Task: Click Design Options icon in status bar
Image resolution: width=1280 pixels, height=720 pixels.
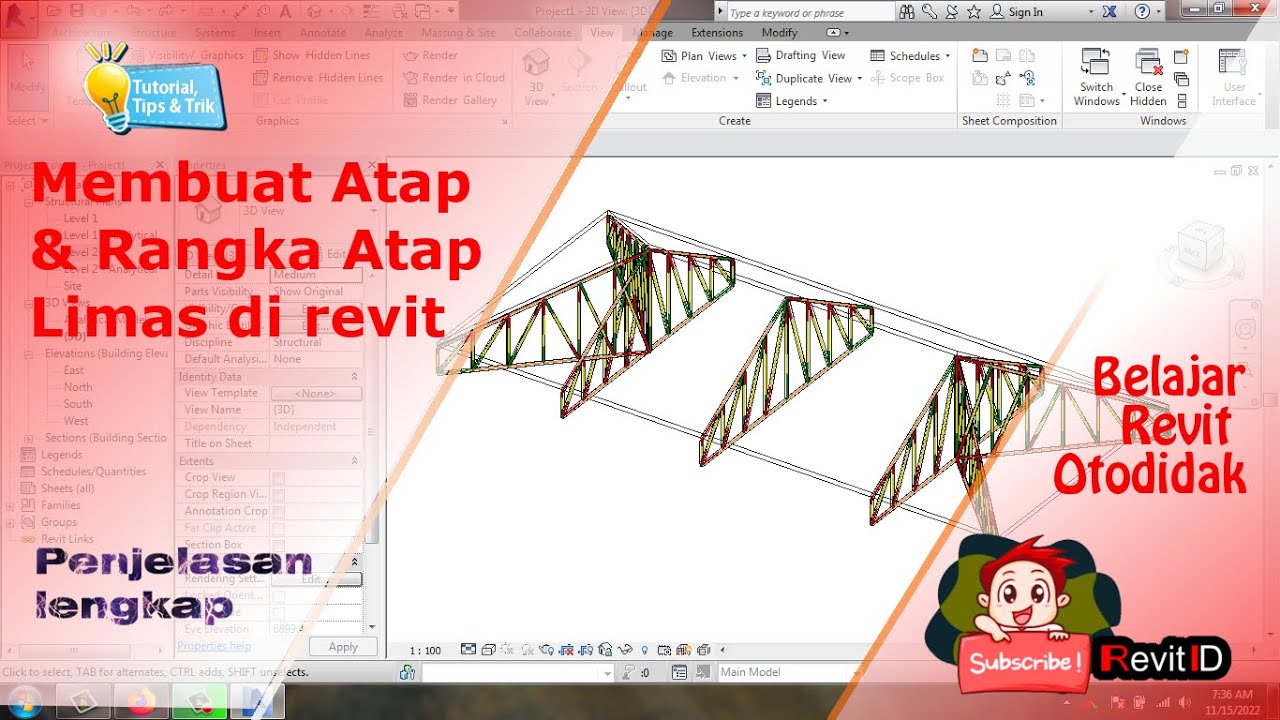Action: click(x=680, y=673)
